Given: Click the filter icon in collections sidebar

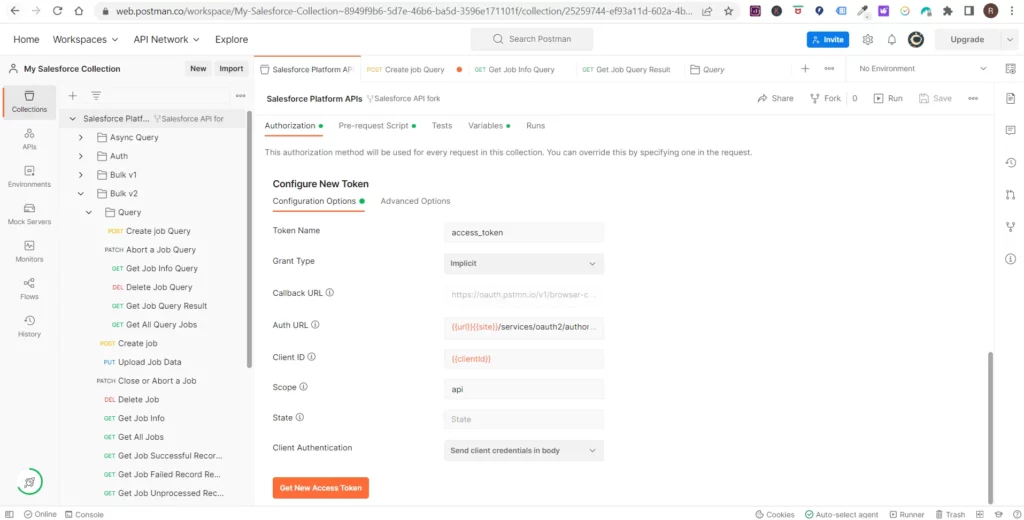Looking at the screenshot, I should tap(96, 95).
